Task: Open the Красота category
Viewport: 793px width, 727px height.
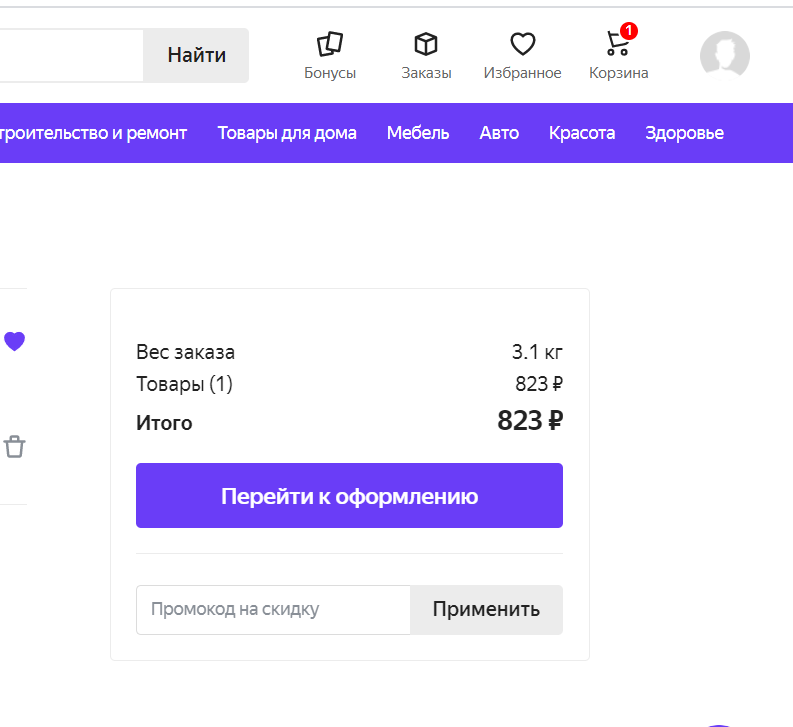Action: [x=582, y=133]
